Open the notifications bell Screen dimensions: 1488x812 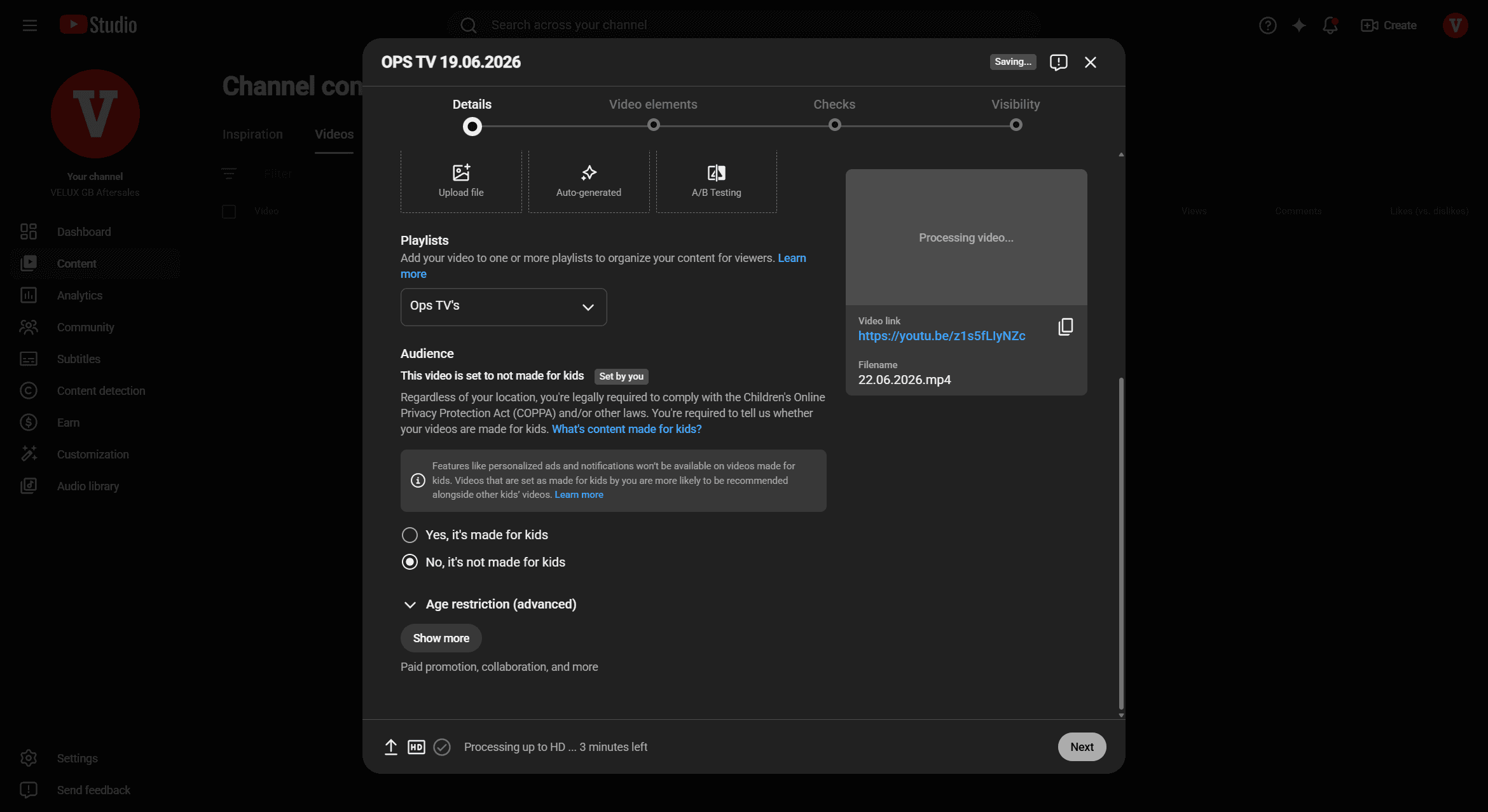point(1330,25)
